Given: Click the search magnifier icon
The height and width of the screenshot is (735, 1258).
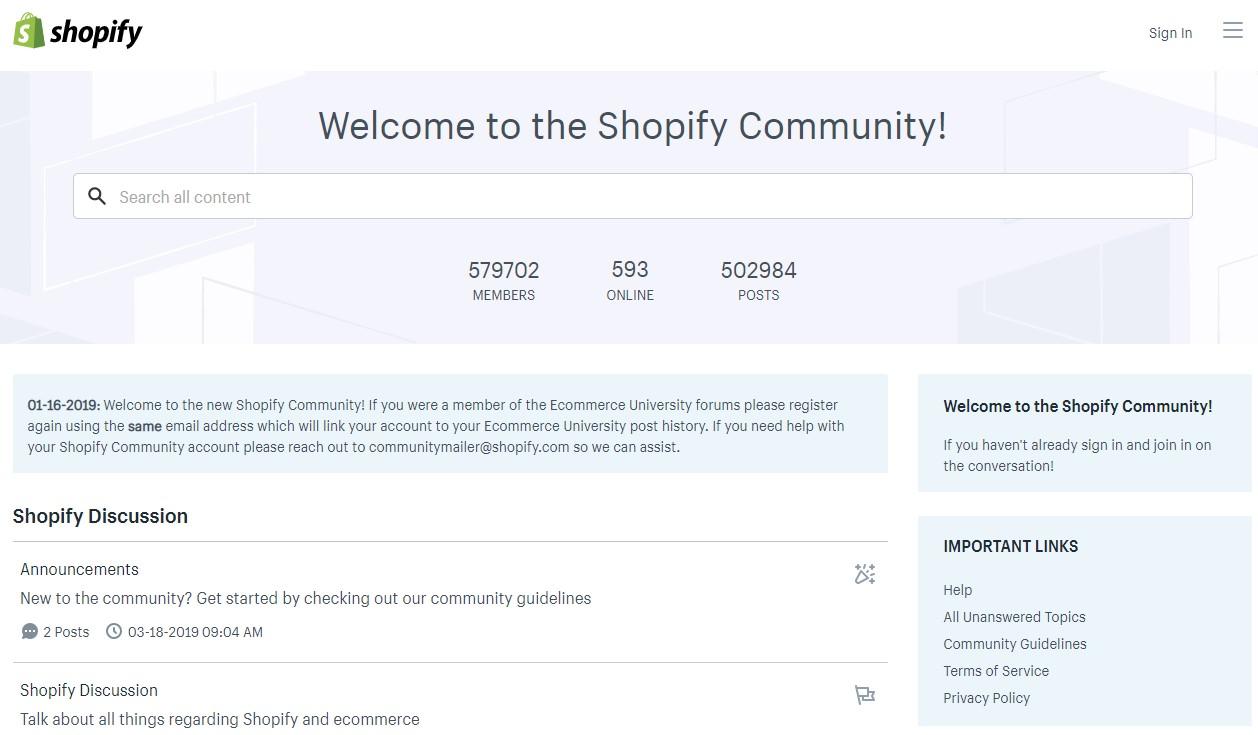Looking at the screenshot, I should [97, 197].
